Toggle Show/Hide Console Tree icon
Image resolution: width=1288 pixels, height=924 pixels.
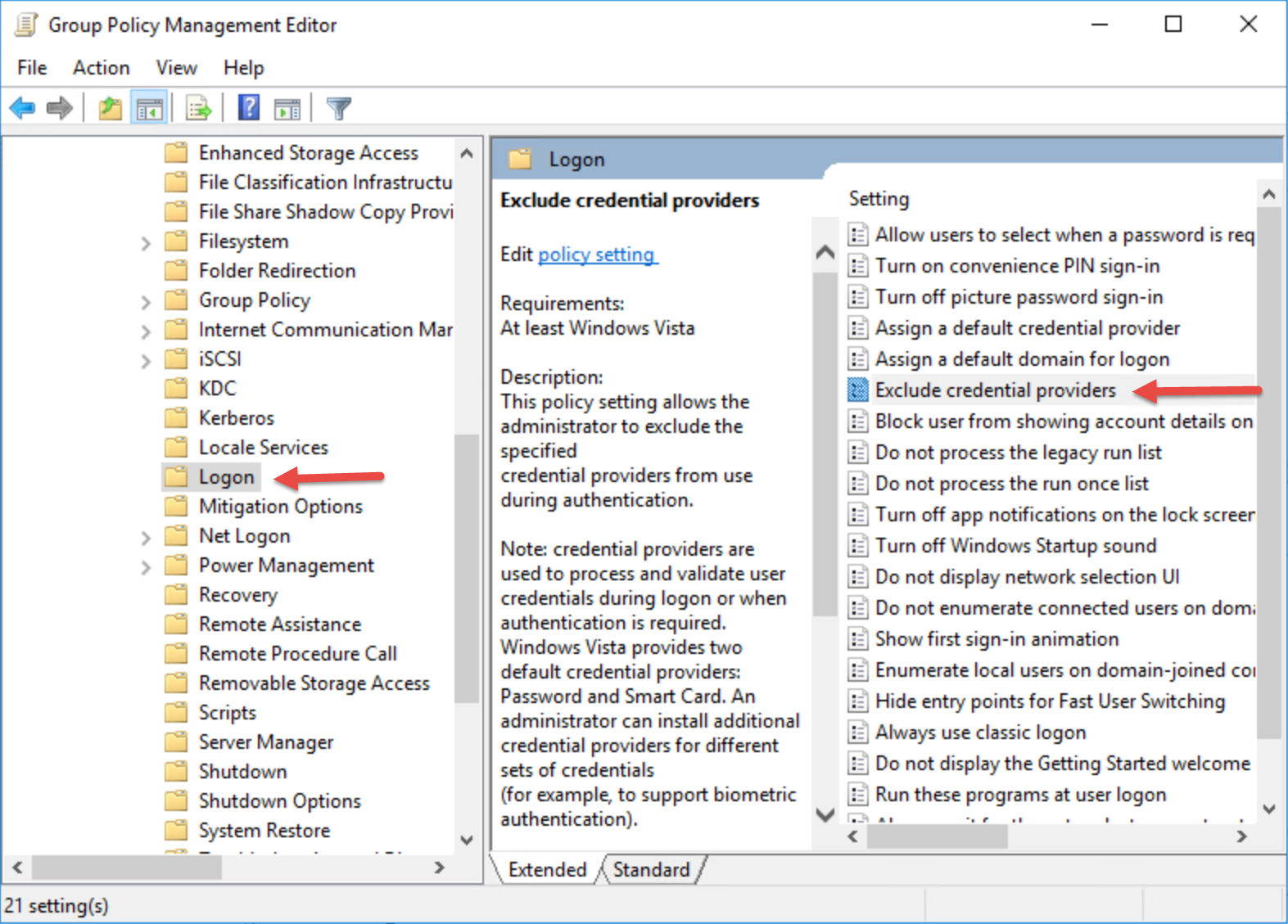[x=149, y=108]
